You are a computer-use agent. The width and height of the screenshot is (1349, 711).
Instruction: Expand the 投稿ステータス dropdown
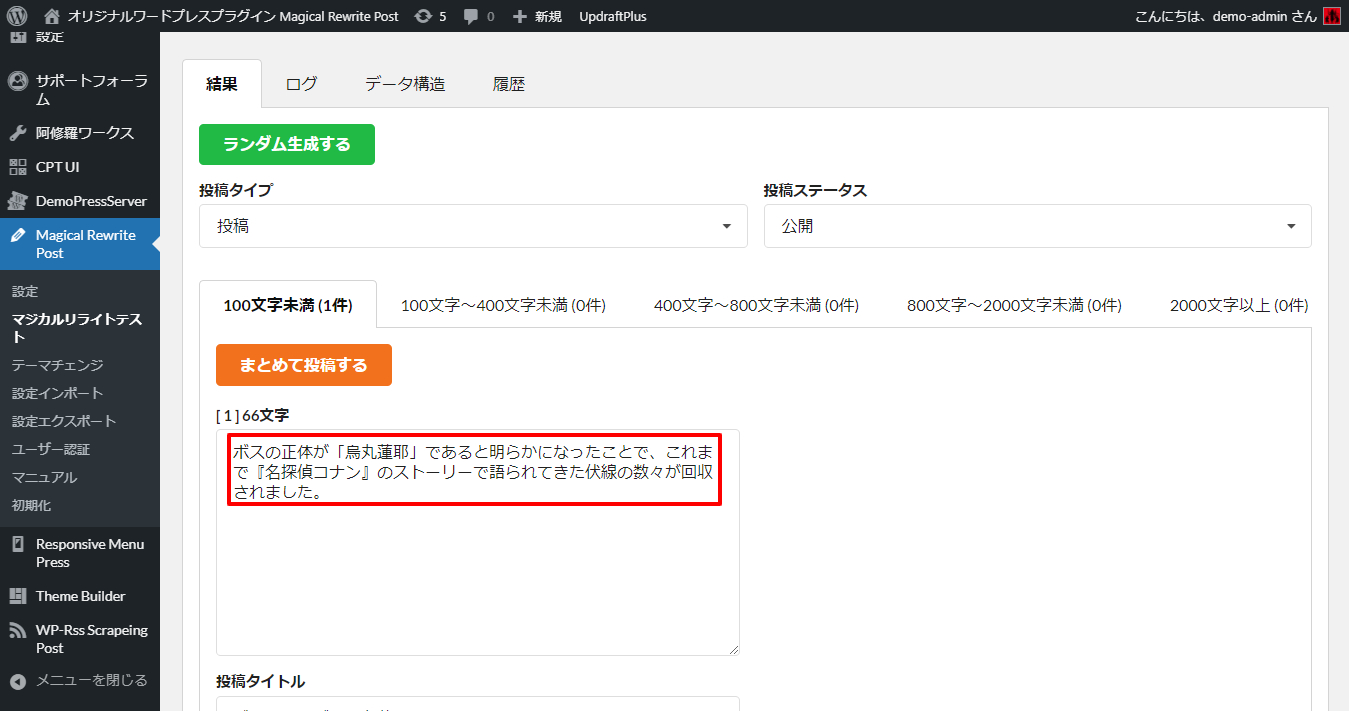pyautogui.click(x=1037, y=226)
